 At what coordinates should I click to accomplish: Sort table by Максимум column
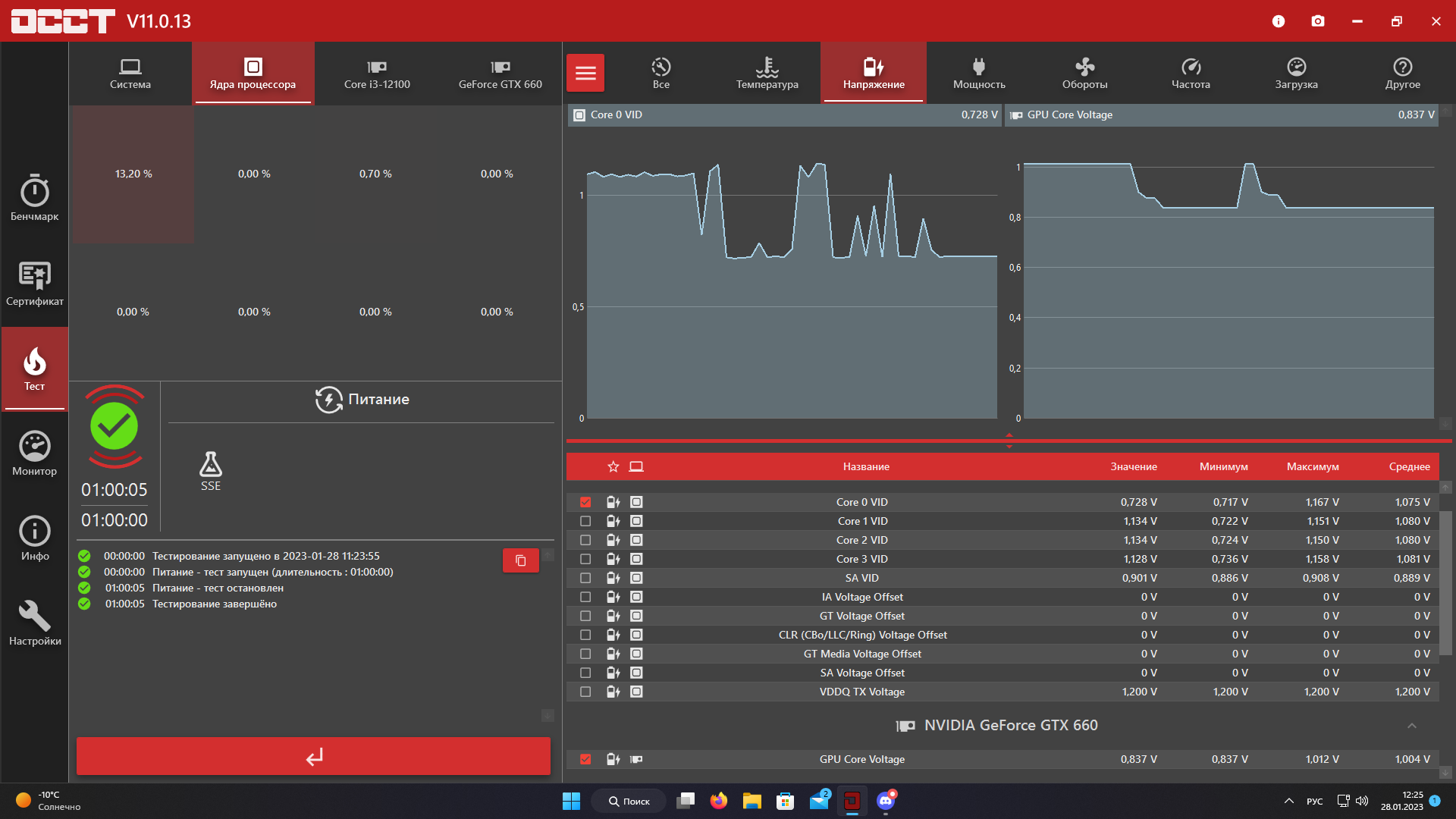click(1313, 466)
